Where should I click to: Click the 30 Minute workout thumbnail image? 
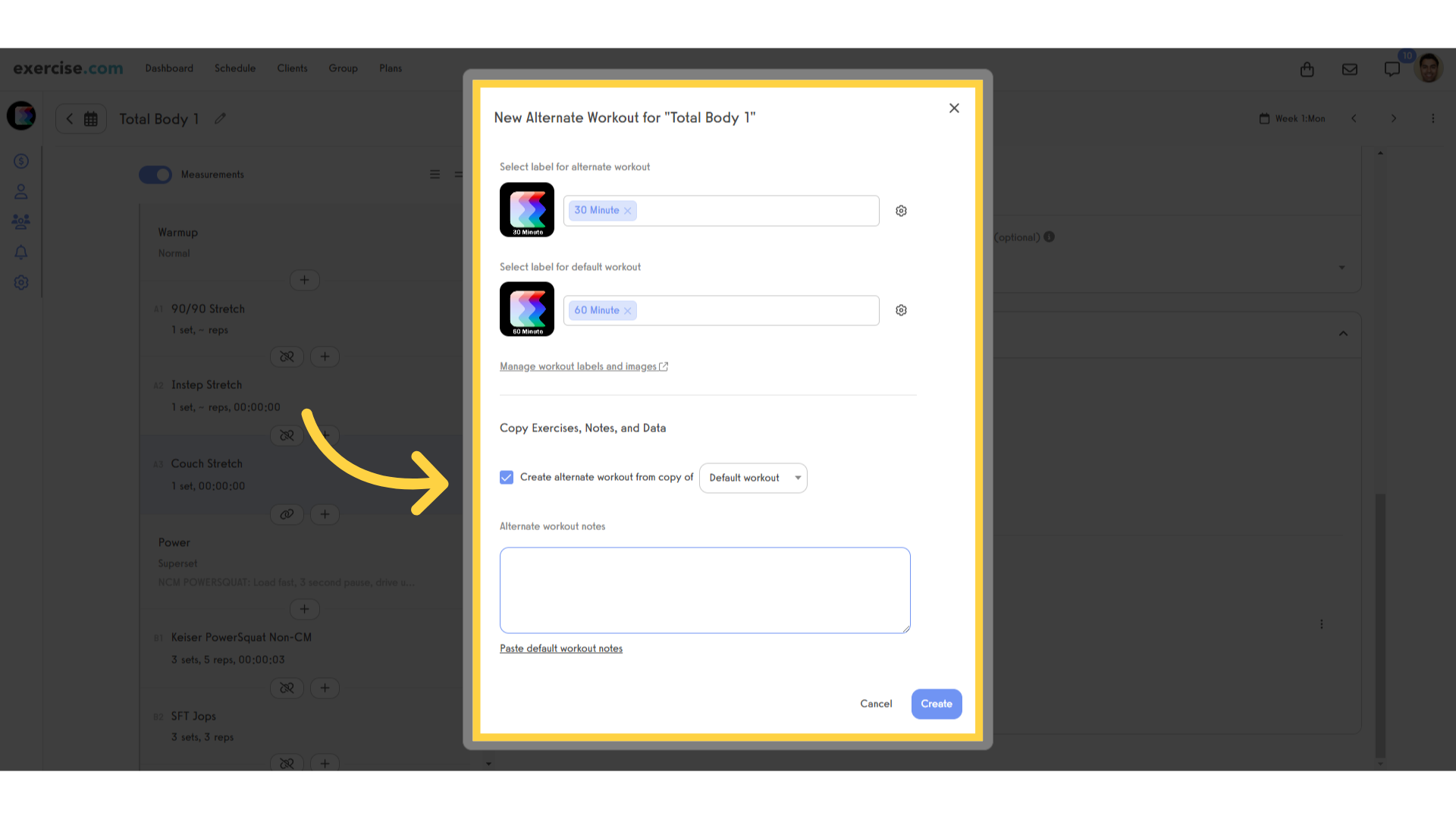pyautogui.click(x=527, y=210)
